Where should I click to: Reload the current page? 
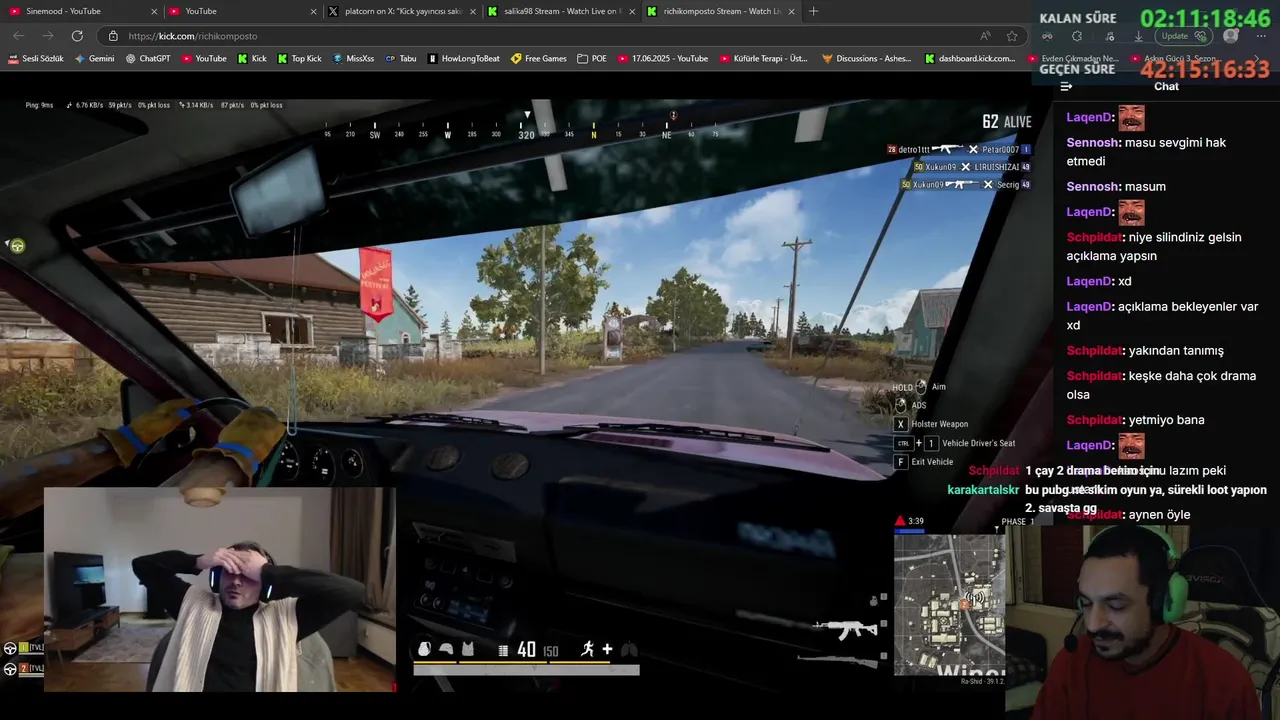coord(77,36)
